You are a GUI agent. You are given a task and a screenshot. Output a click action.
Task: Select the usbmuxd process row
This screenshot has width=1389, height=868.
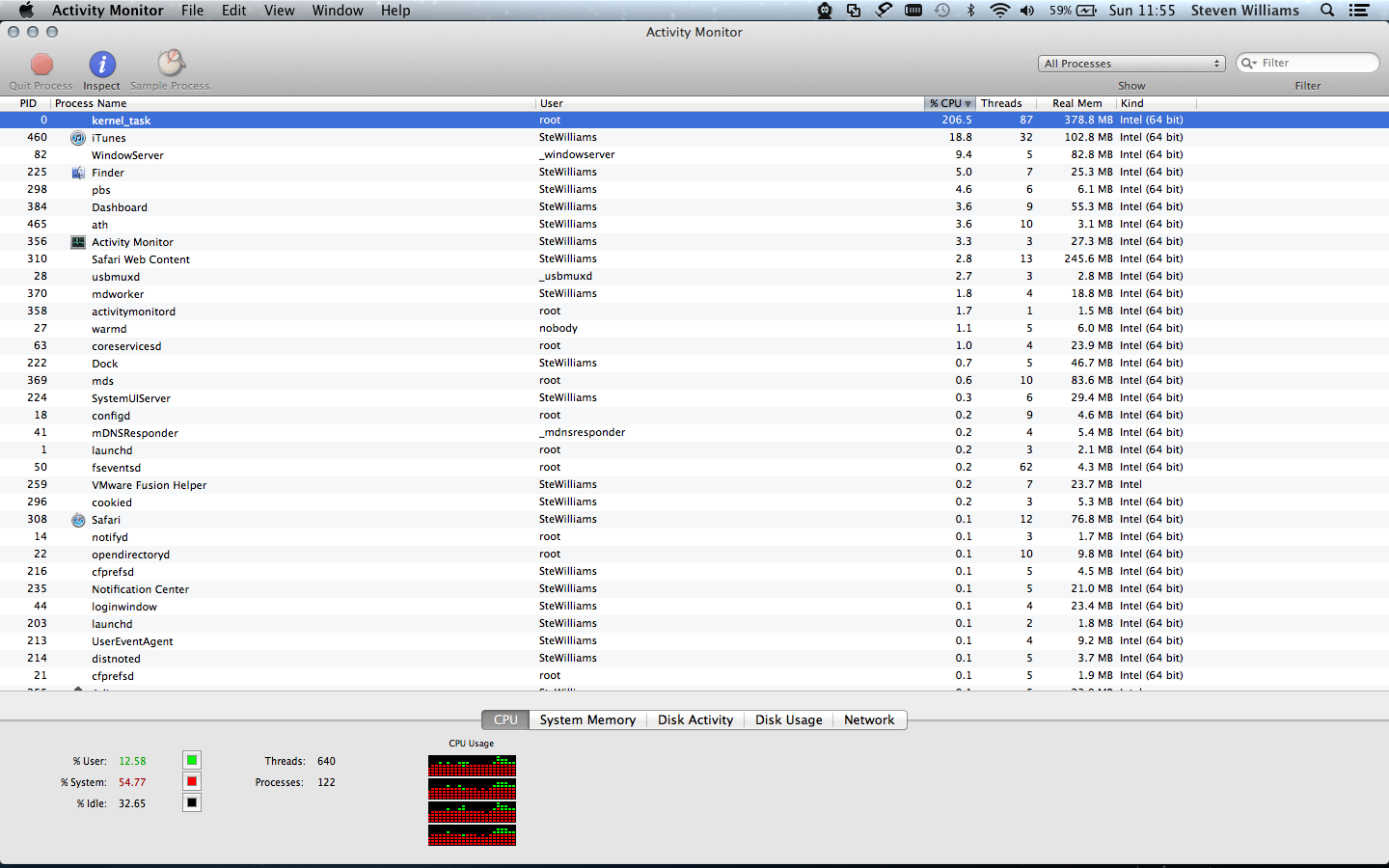coord(694,277)
